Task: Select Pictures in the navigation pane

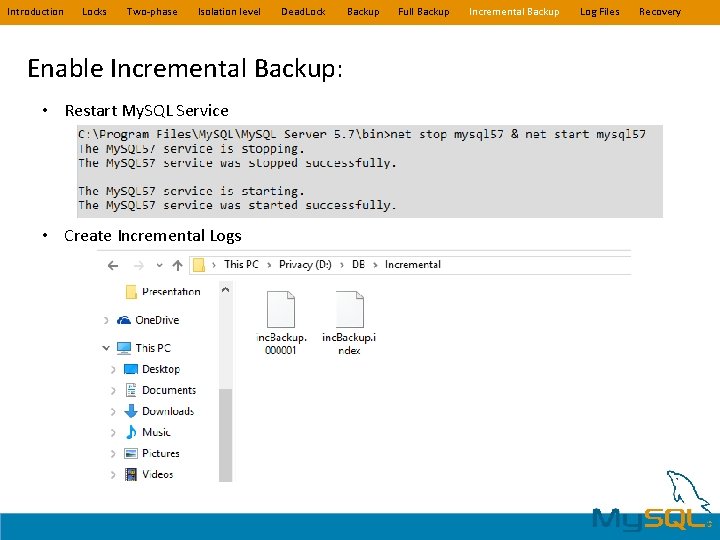Action: tap(161, 454)
